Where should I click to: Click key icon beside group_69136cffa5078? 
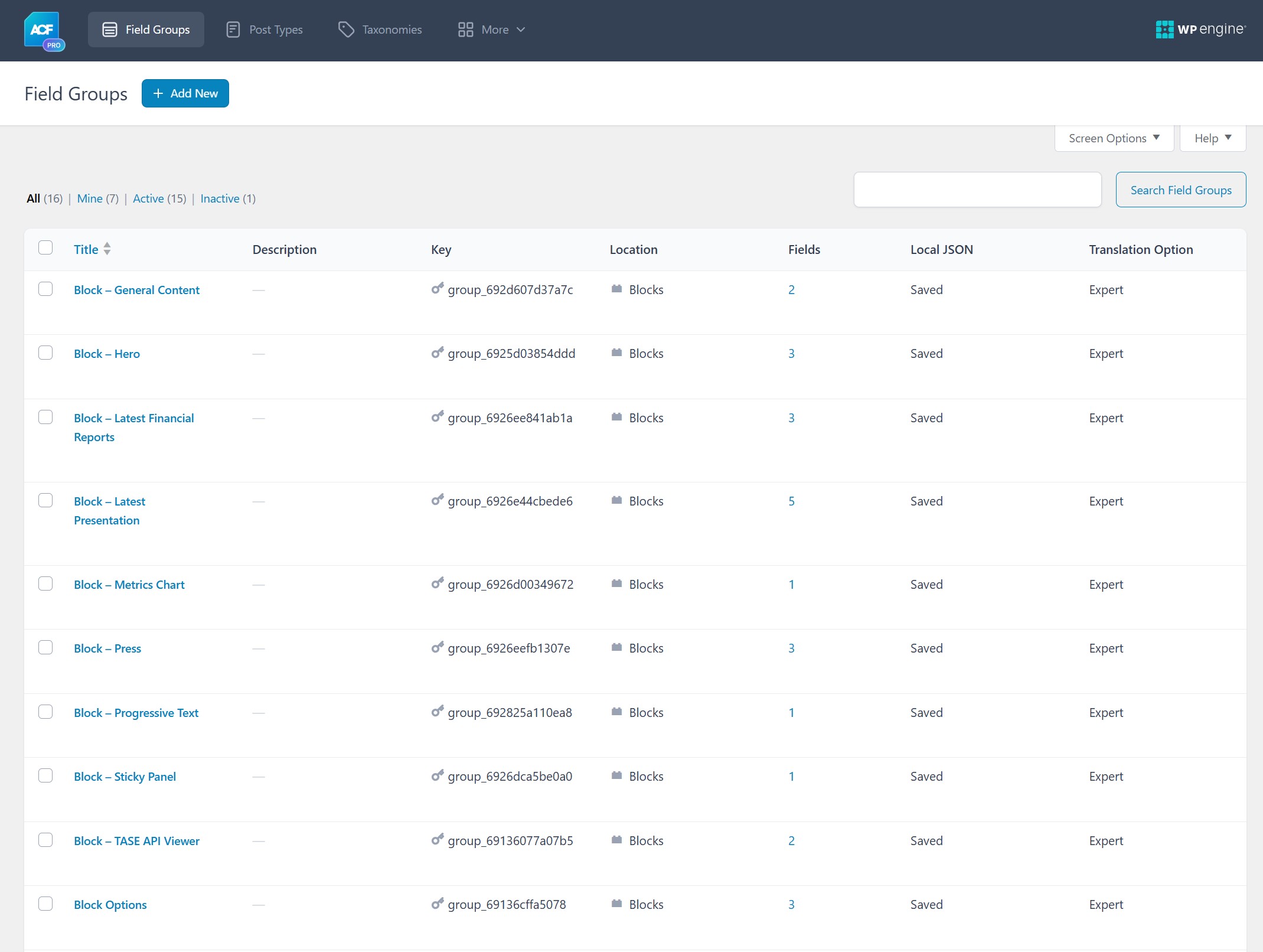pos(438,904)
